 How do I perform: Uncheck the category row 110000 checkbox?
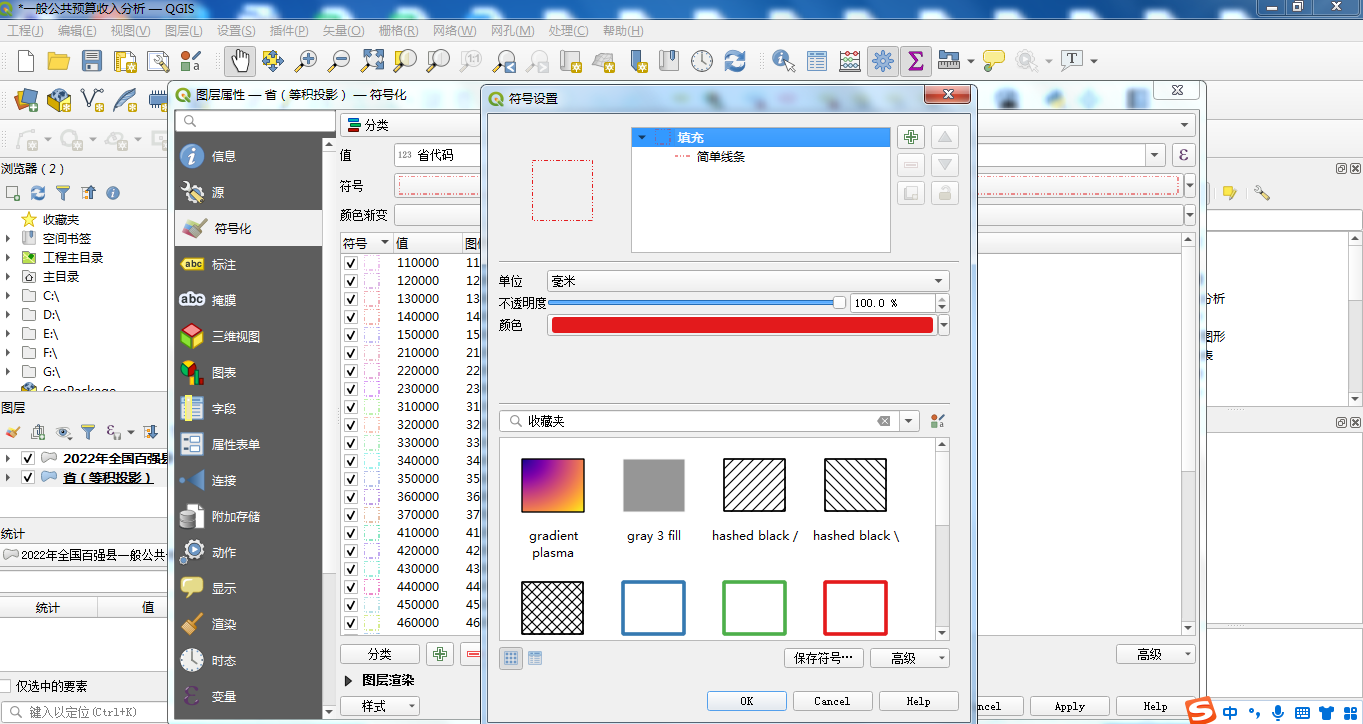click(x=351, y=263)
